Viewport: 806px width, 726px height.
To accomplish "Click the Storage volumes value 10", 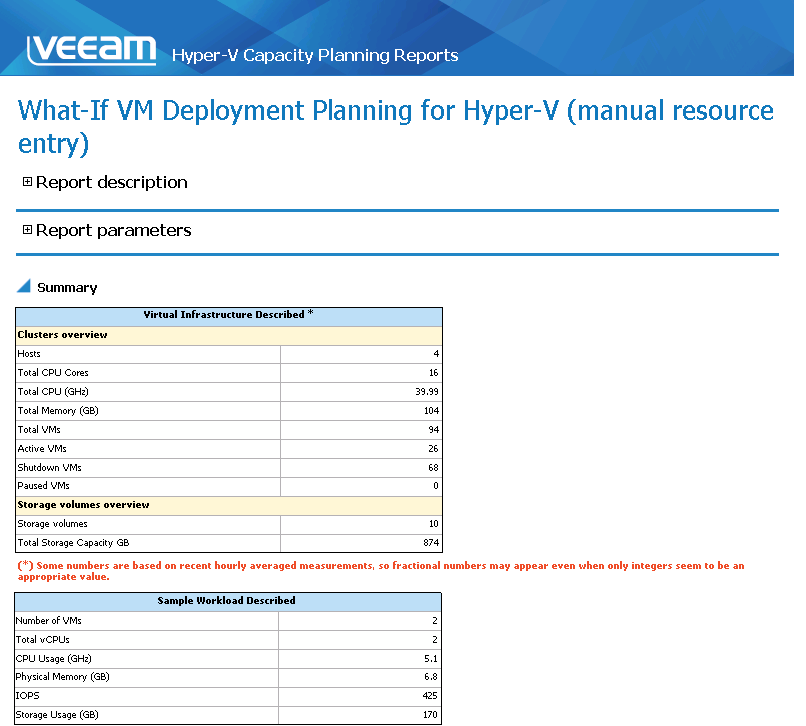I will tap(433, 524).
